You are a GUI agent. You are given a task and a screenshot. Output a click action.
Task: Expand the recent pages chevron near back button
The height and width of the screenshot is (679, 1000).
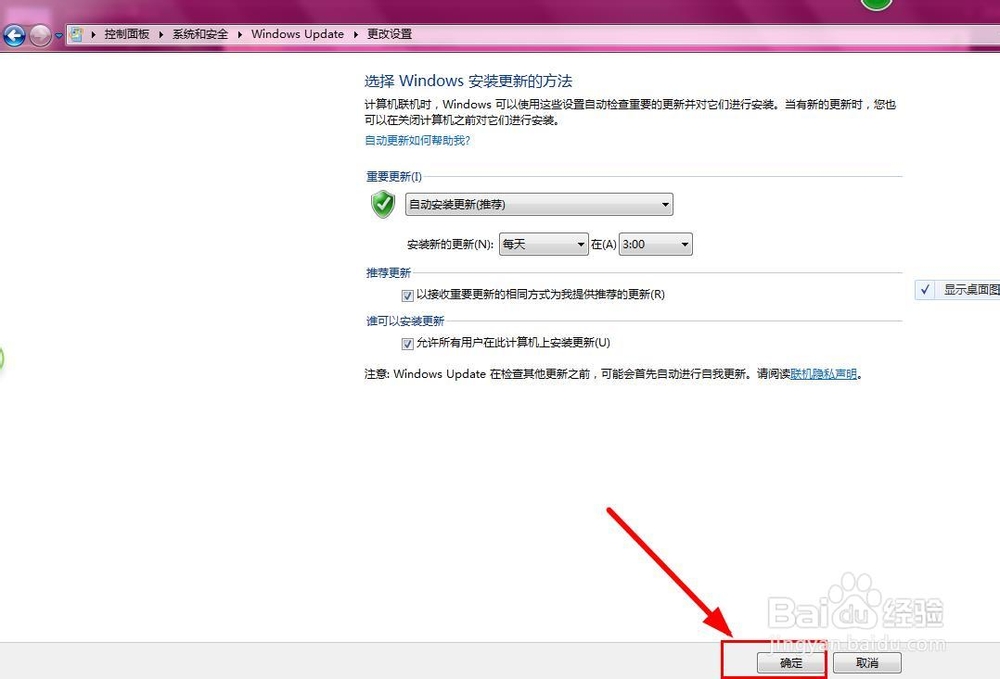57,35
